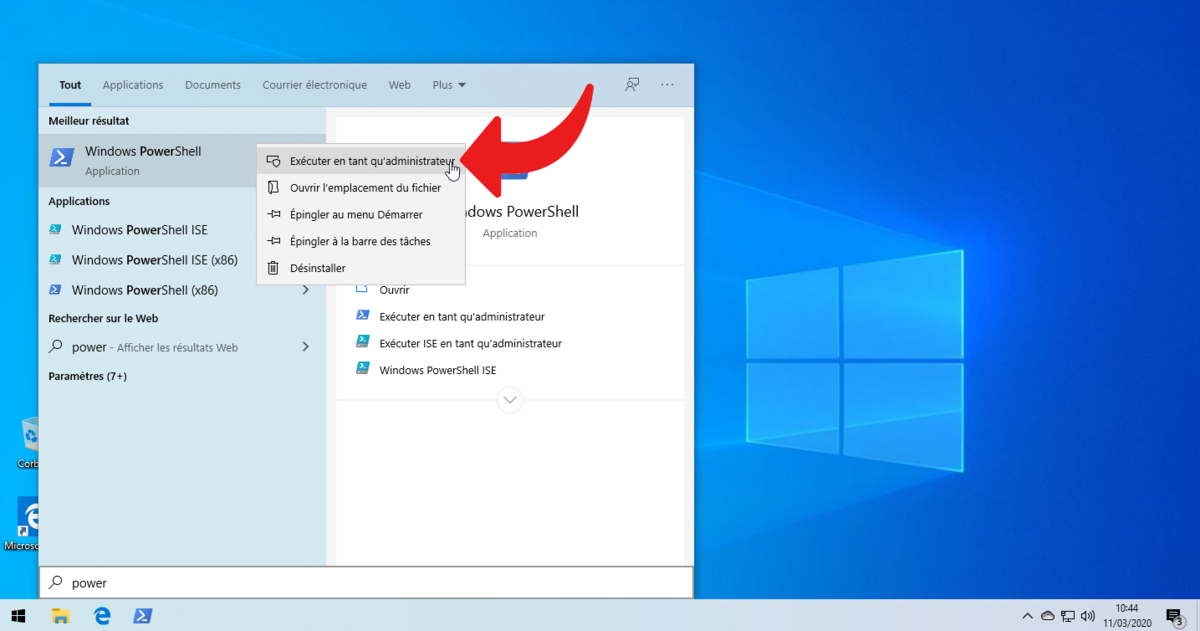The height and width of the screenshot is (631, 1200).
Task: Open File Explorer from the taskbar
Action: coord(60,615)
